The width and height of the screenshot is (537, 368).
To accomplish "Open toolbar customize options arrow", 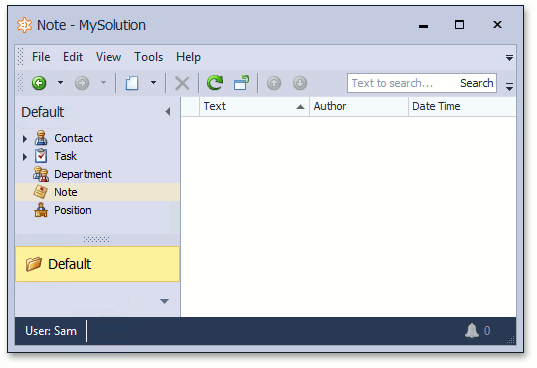I will (x=509, y=86).
